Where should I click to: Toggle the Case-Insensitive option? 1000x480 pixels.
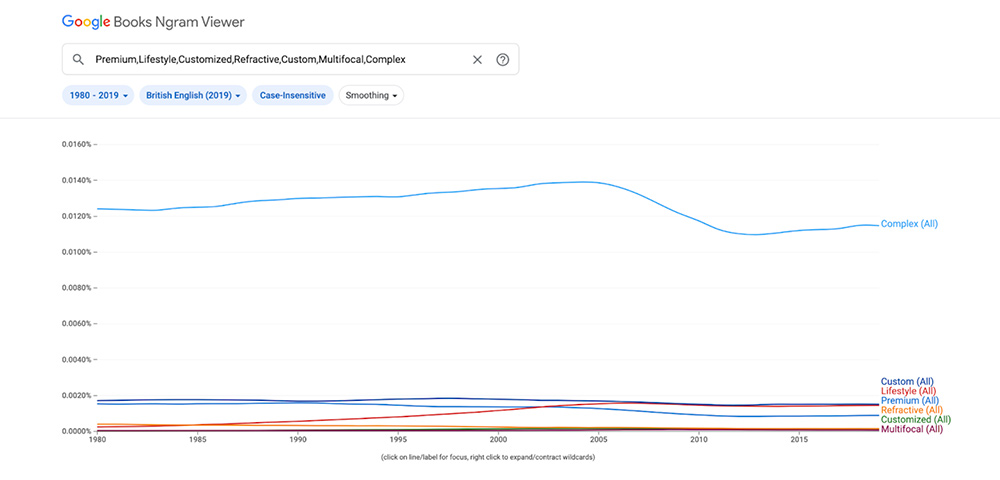pyautogui.click(x=292, y=96)
